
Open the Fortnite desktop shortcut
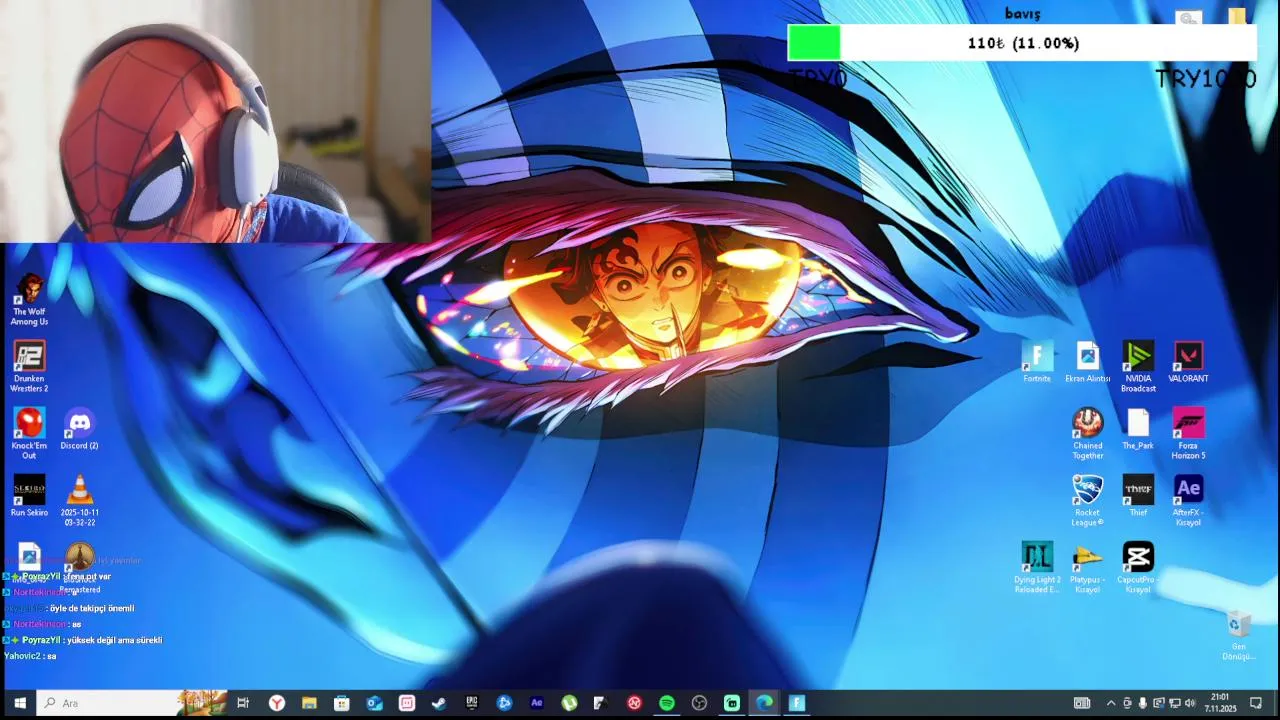pos(1037,362)
